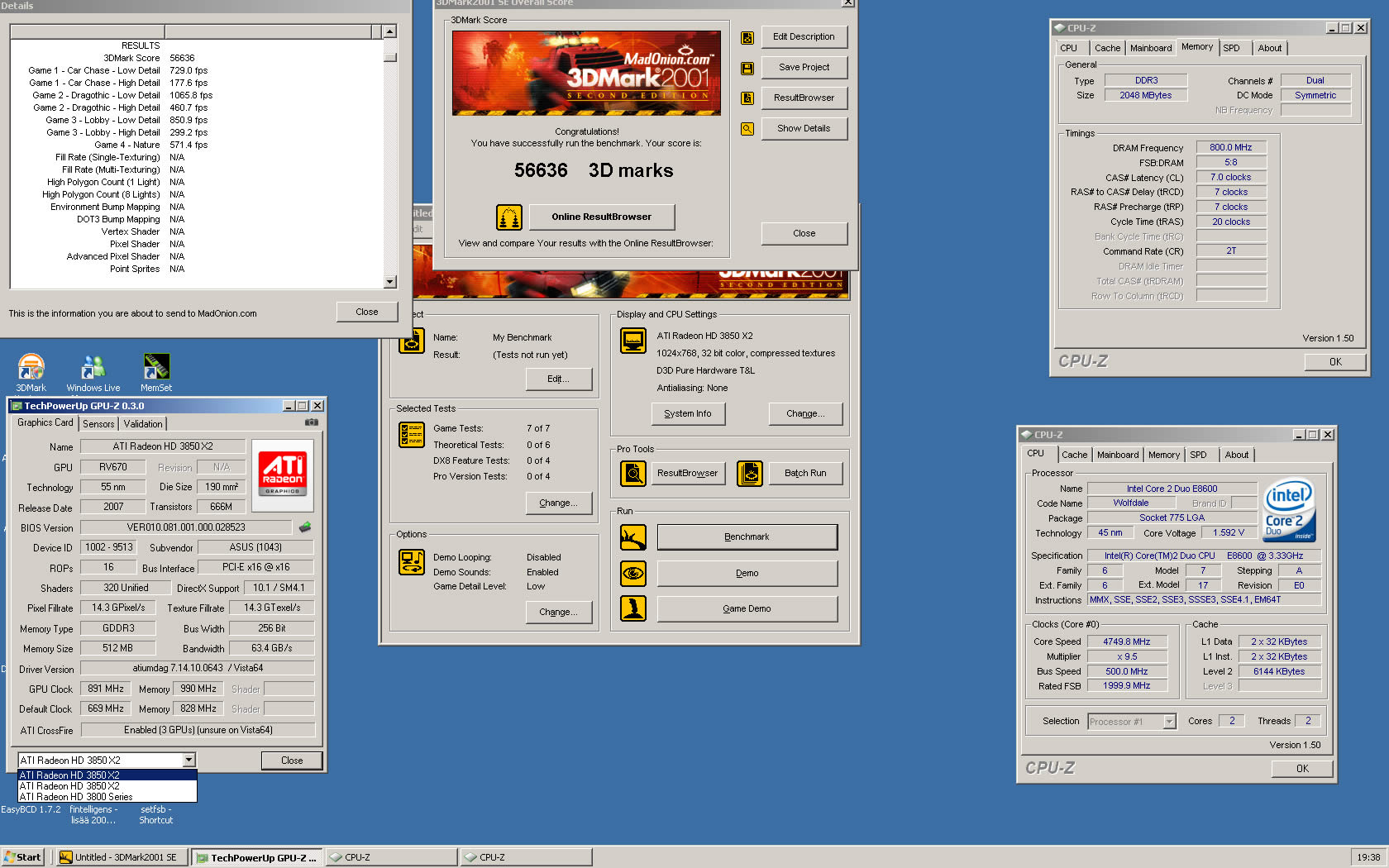This screenshot has width=1389, height=868.
Task: Open the Cache tab in lower CPU-Z window
Action: coord(1075,455)
